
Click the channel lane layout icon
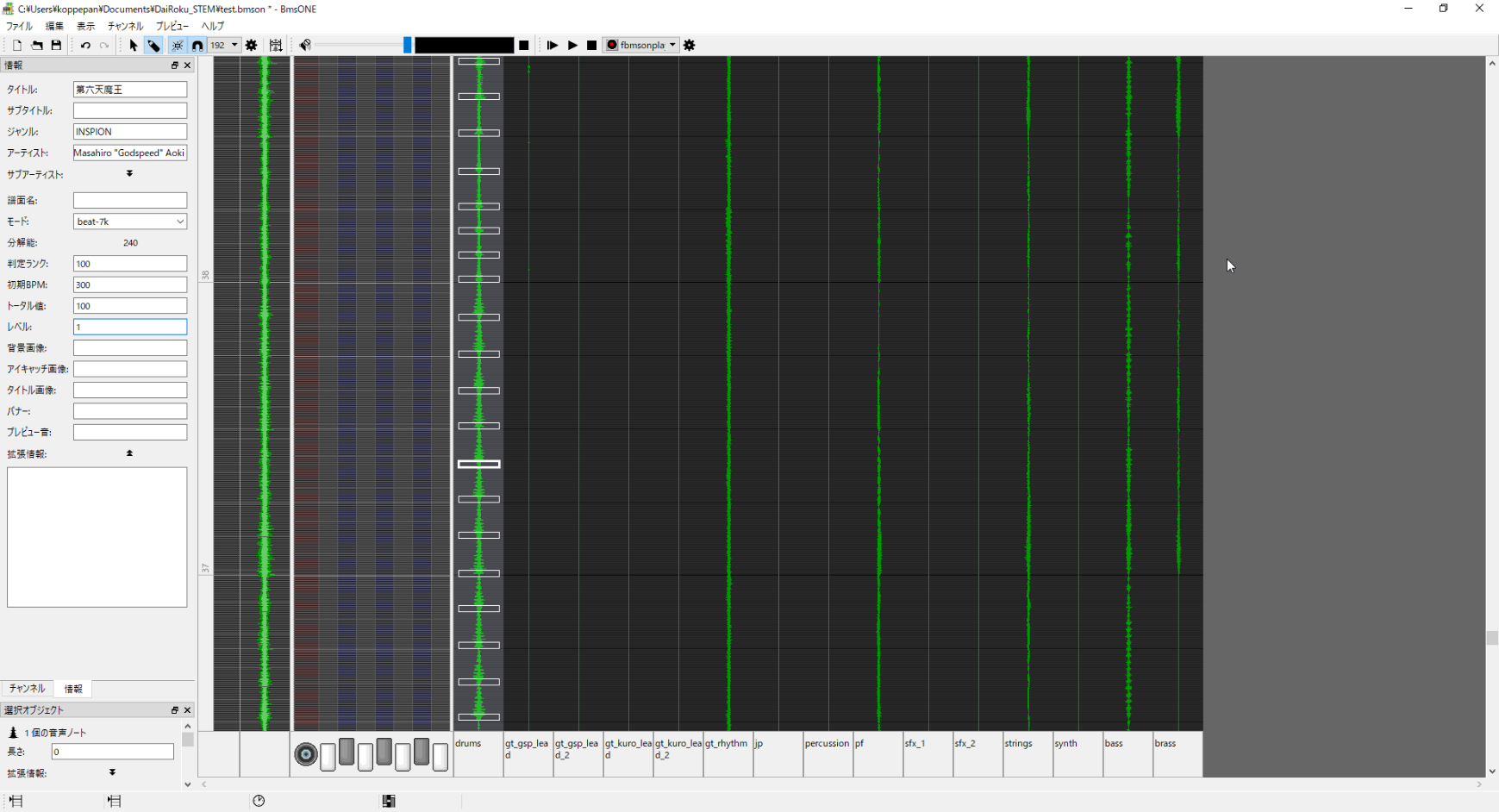click(x=276, y=45)
